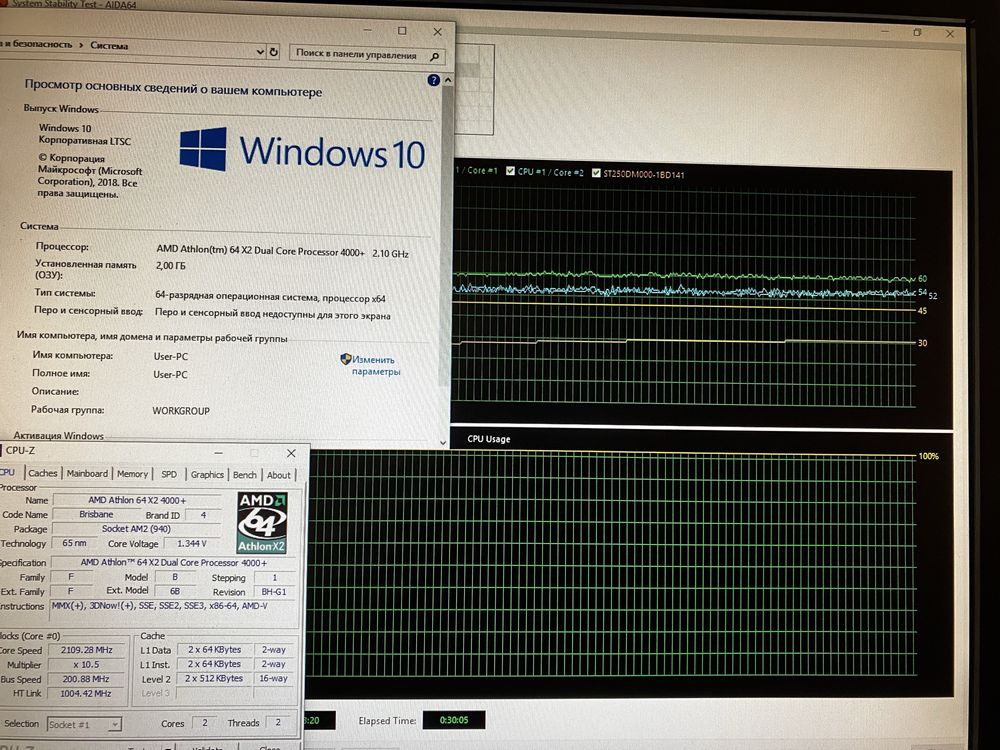The width and height of the screenshot is (1000, 750).
Task: Select the Bench tab in CPU-Z
Action: coord(245,475)
